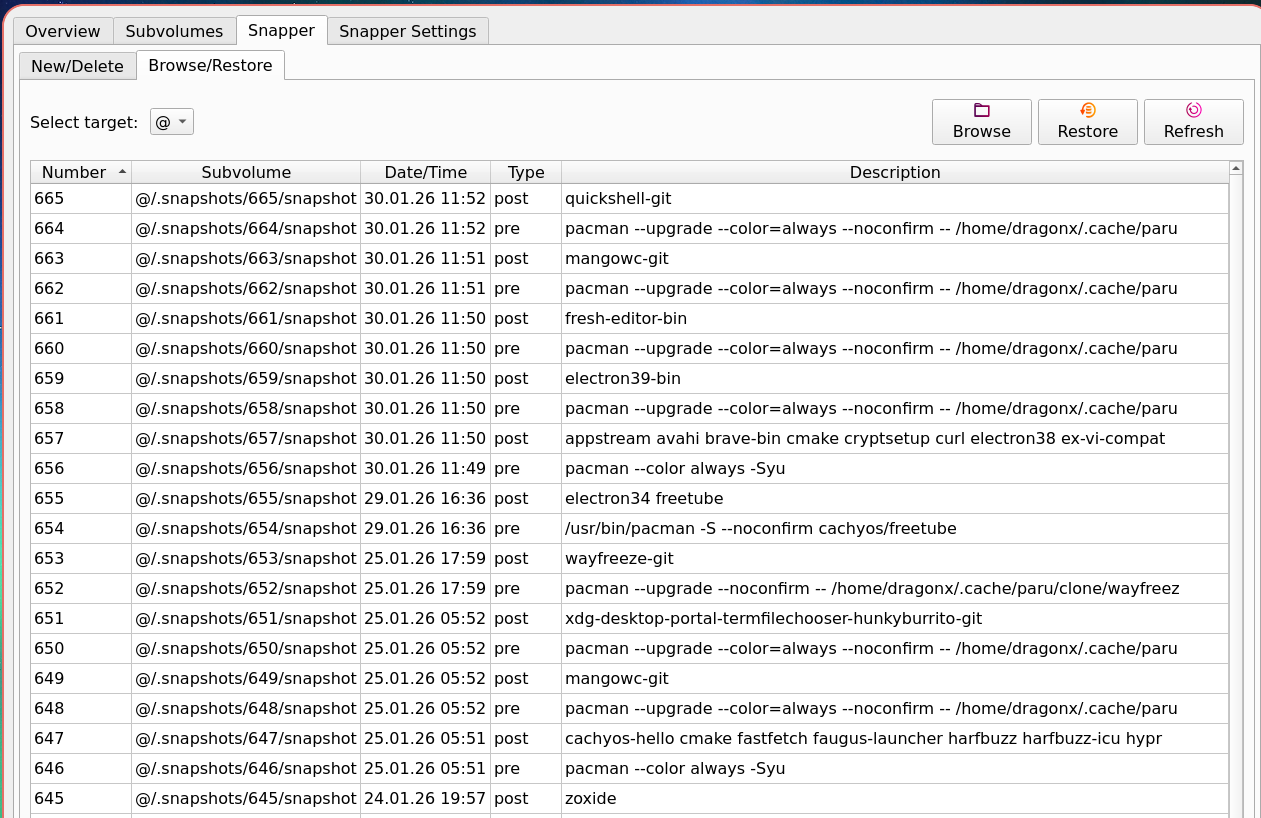
Task: Select snapshot number 652
Action: point(81,588)
